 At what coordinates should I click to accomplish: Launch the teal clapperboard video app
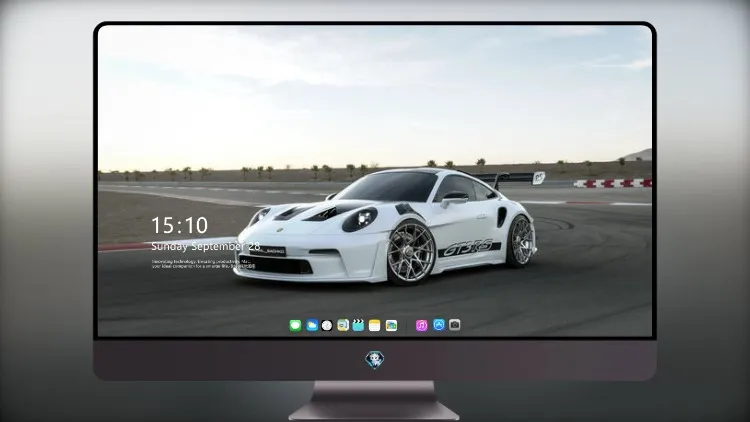point(358,325)
